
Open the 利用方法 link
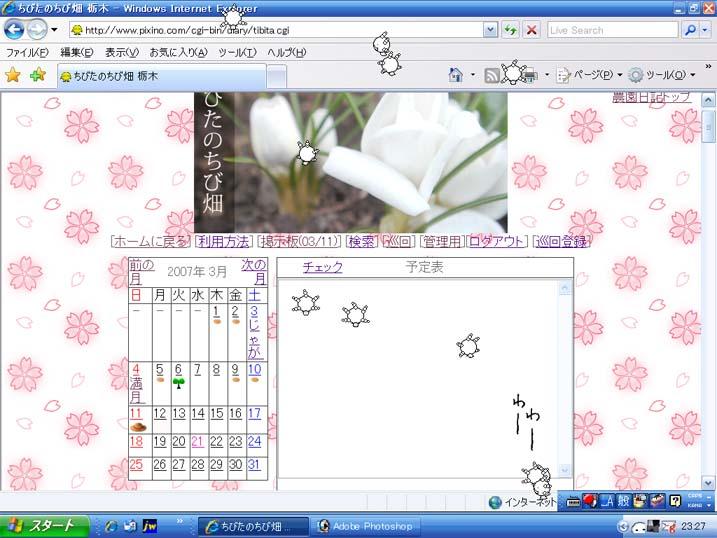click(x=224, y=241)
